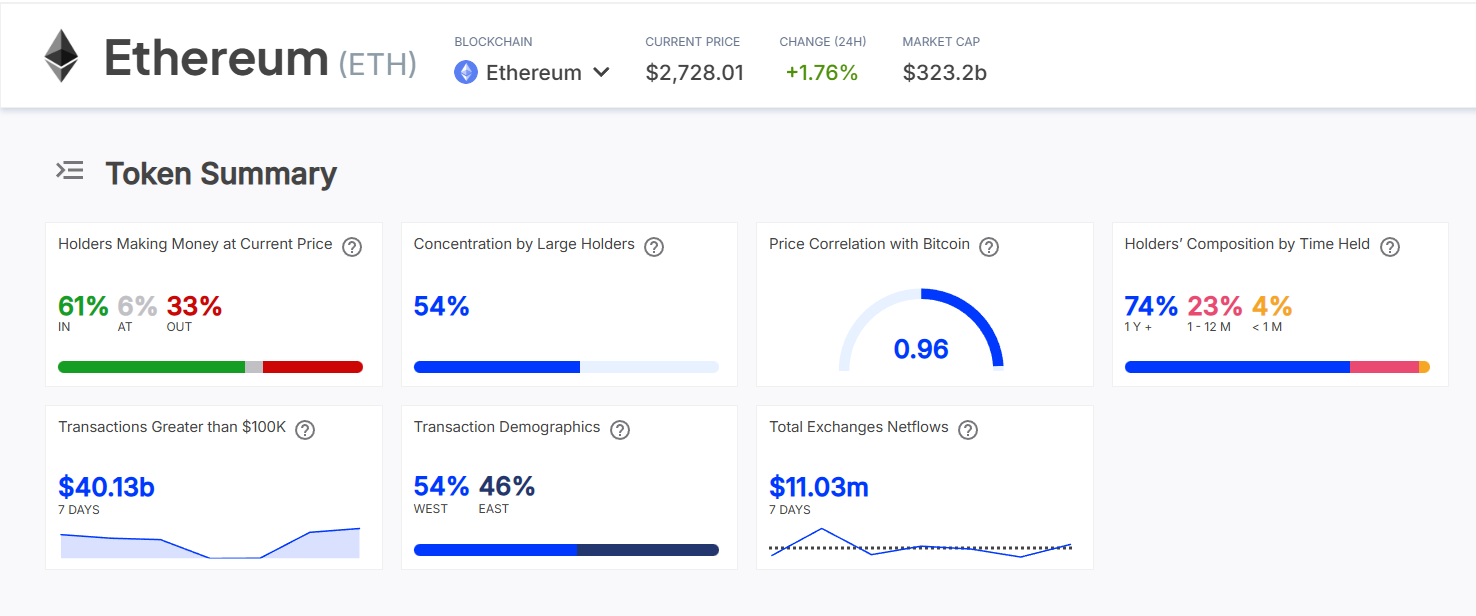Image resolution: width=1476 pixels, height=616 pixels.
Task: Open help for Total Exchanges Netflows
Action: [x=968, y=430]
